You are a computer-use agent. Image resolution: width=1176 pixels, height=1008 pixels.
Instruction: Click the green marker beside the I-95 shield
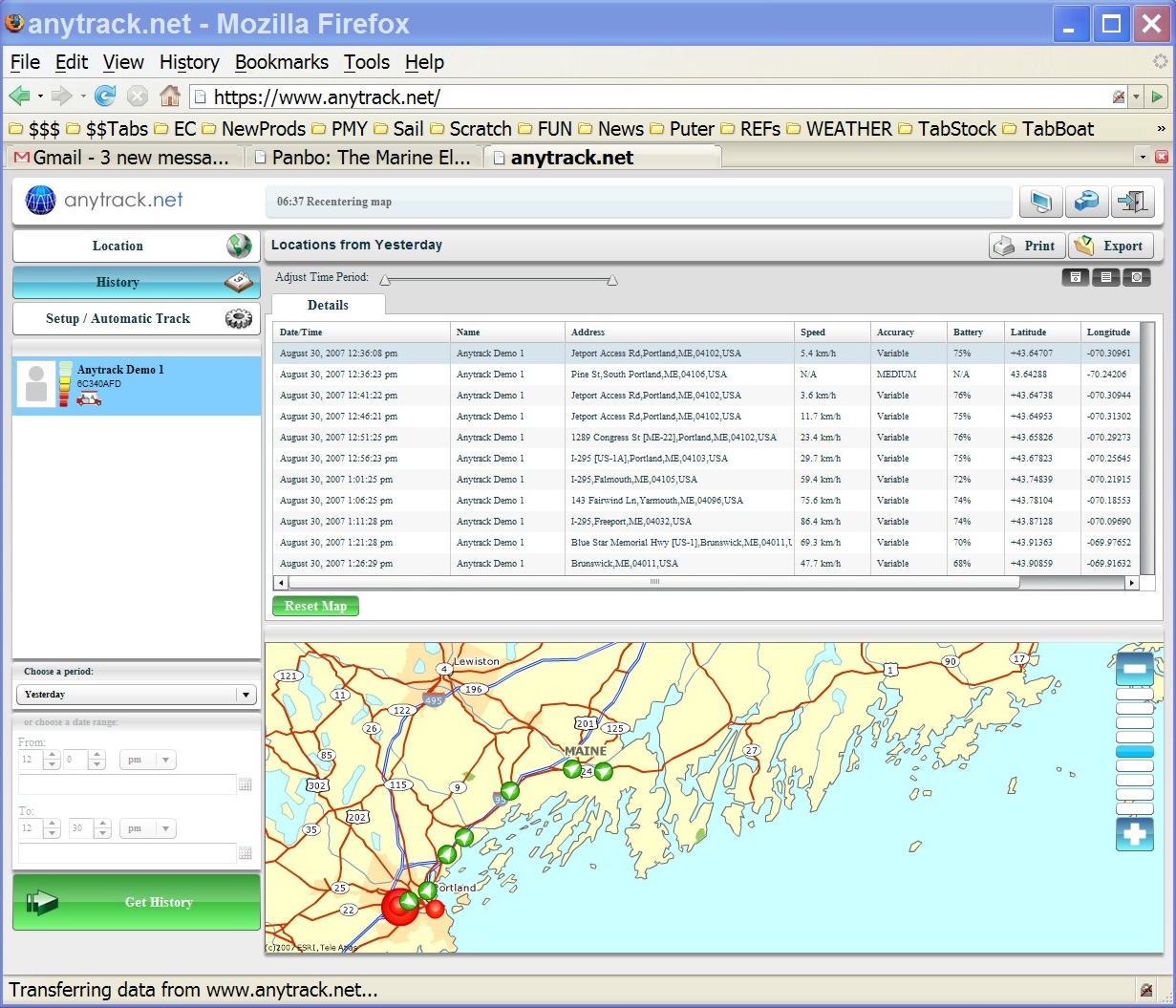(510, 791)
